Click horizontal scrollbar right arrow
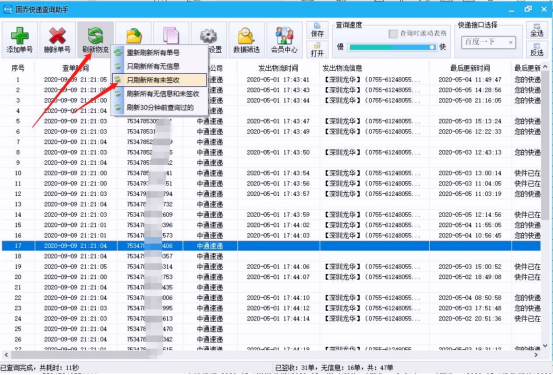The height and width of the screenshot is (375, 553). click(536, 355)
